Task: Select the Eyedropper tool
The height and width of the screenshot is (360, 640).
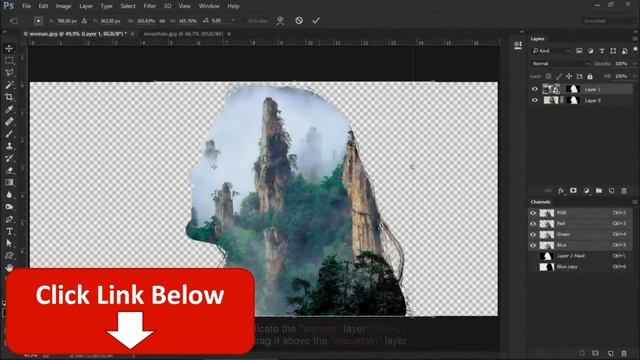Action: (x=9, y=109)
